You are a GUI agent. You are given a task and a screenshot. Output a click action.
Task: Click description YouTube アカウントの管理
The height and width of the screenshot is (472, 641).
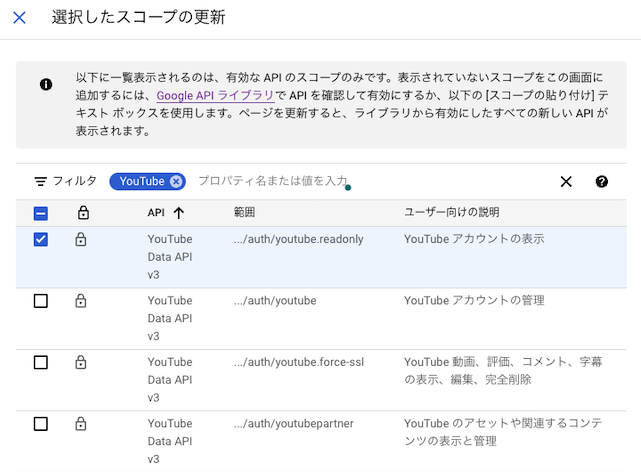(x=474, y=301)
